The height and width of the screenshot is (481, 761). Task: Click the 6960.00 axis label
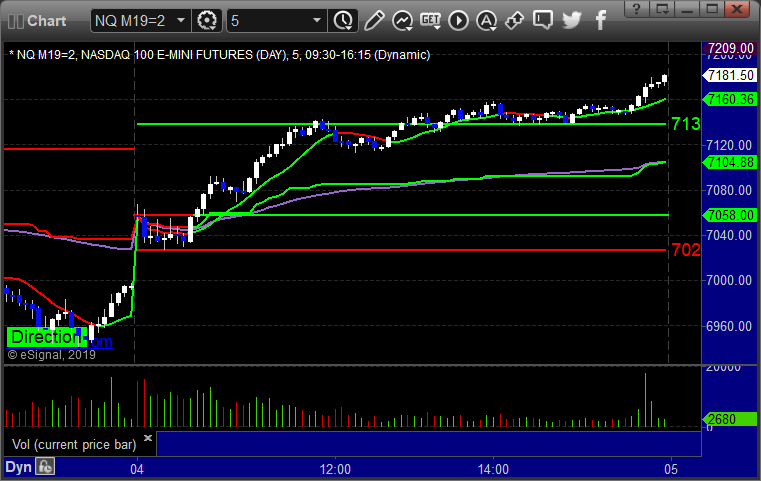tap(728, 326)
